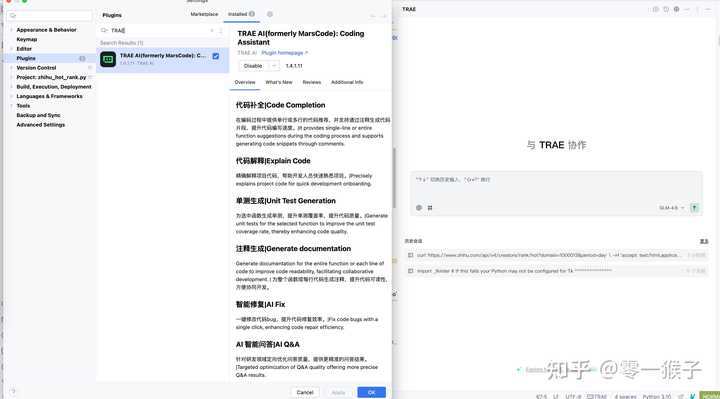Open the plugins gear settings icon

point(270,14)
